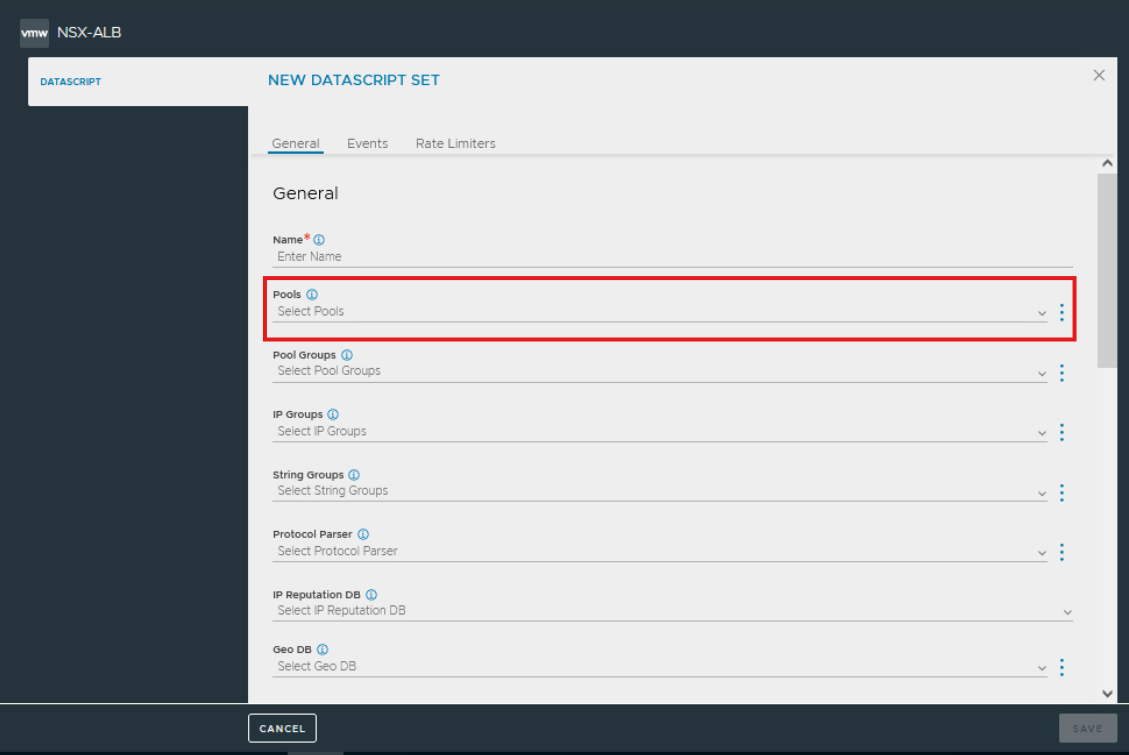Expand the Select Pools dropdown
1129x755 pixels.
pyautogui.click(x=660, y=312)
